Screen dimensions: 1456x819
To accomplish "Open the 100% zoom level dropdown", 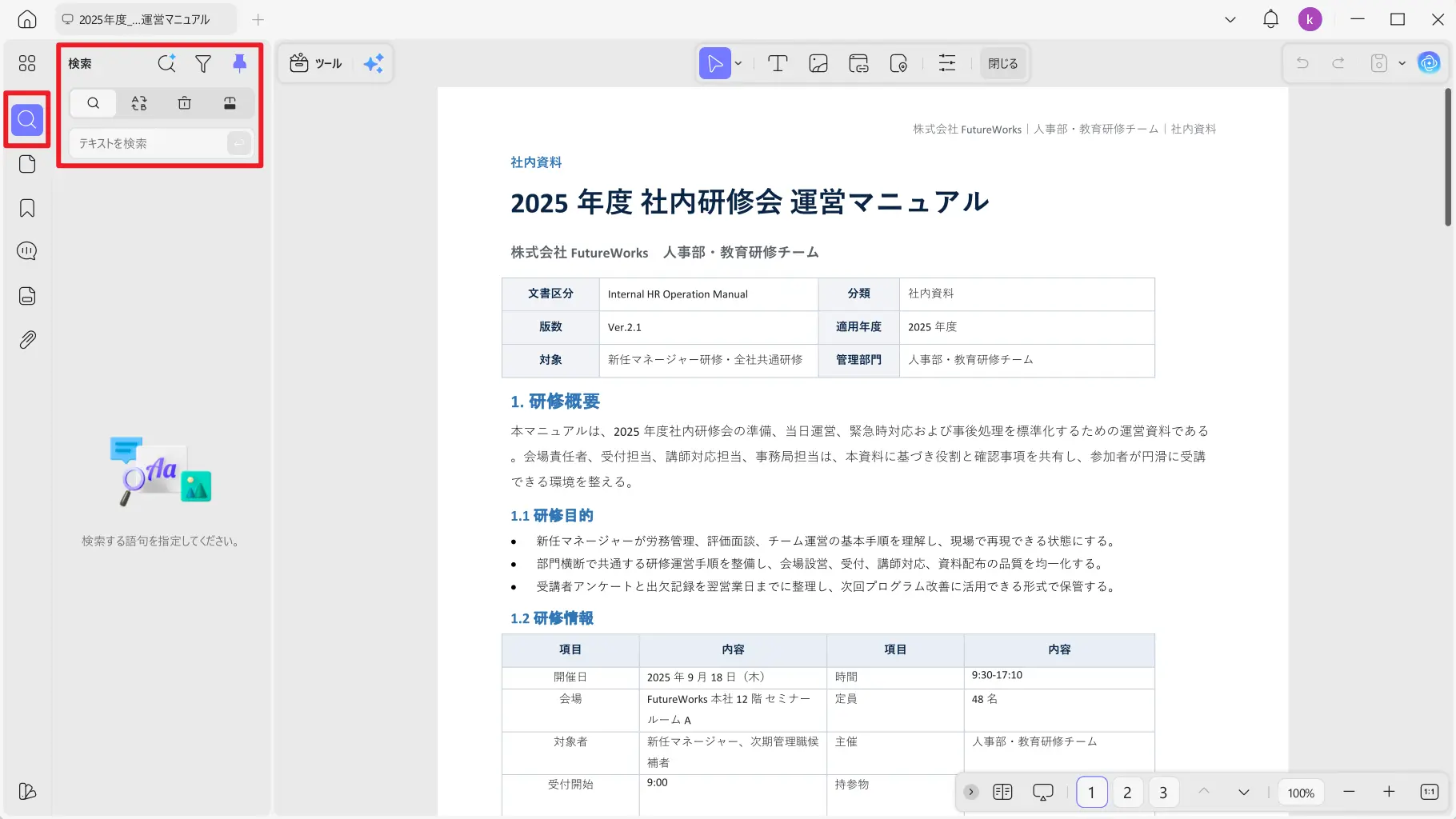I will tap(1301, 793).
